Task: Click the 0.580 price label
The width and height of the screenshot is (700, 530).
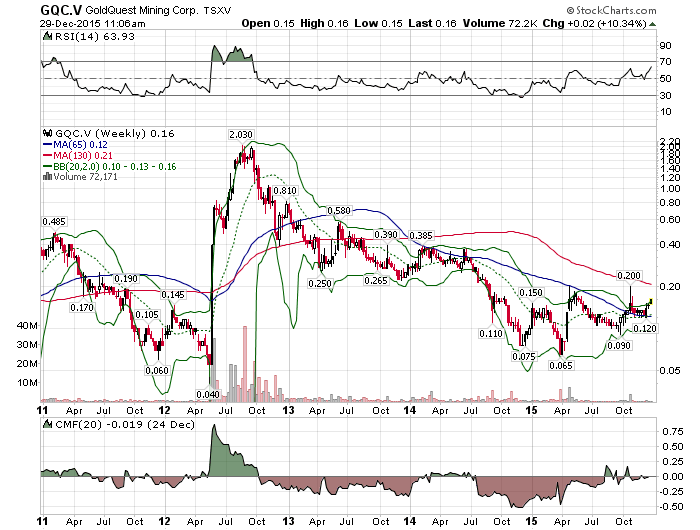Action: pos(339,210)
